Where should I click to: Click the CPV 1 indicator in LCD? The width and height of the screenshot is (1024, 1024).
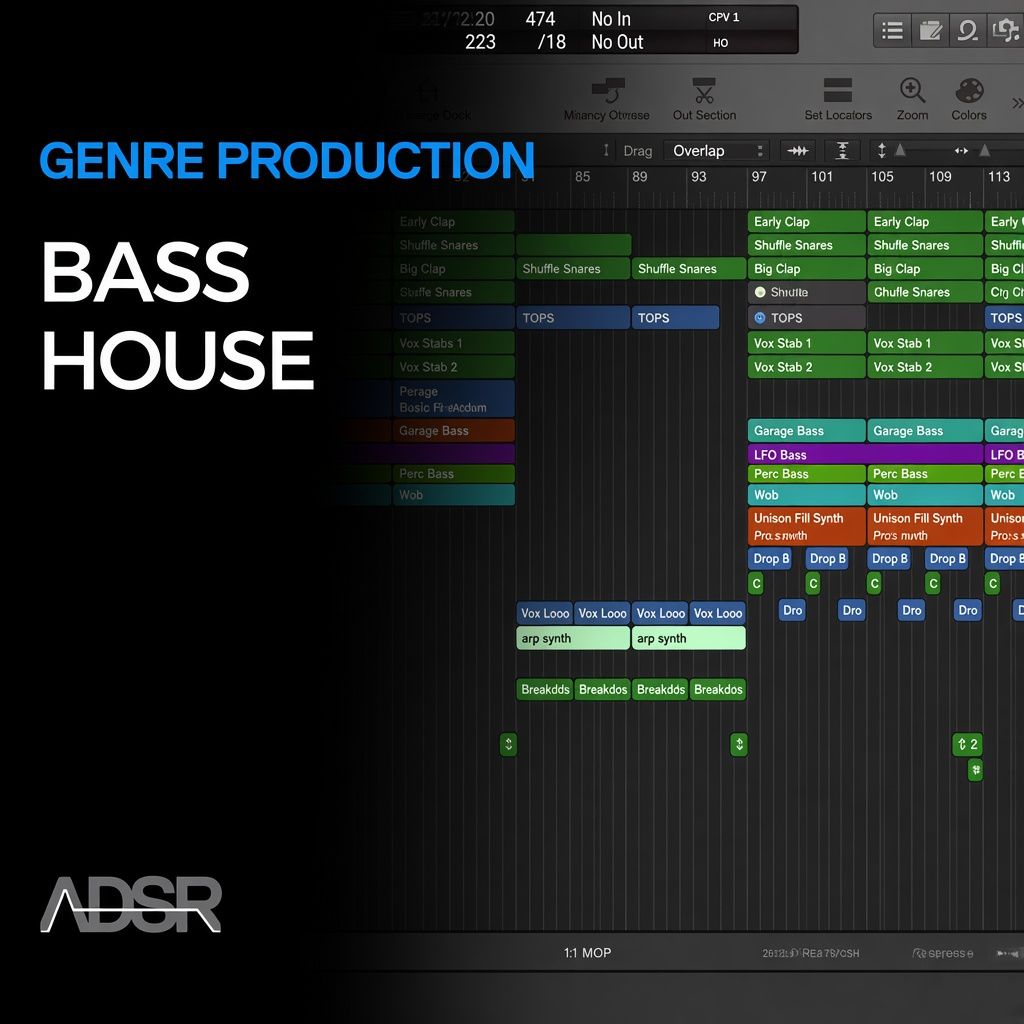point(724,18)
